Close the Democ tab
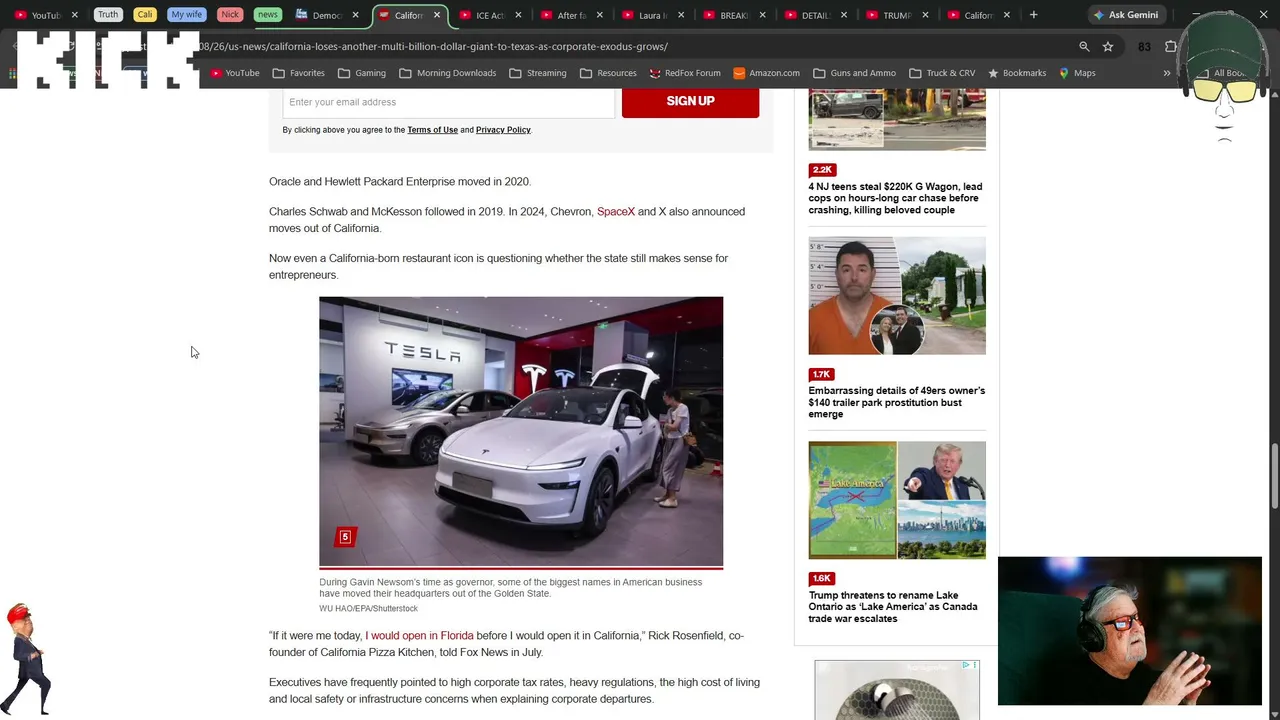 355,15
